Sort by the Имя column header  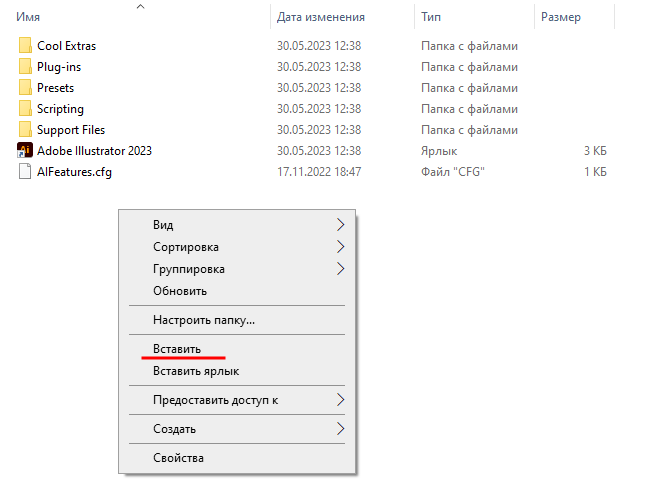[28, 17]
